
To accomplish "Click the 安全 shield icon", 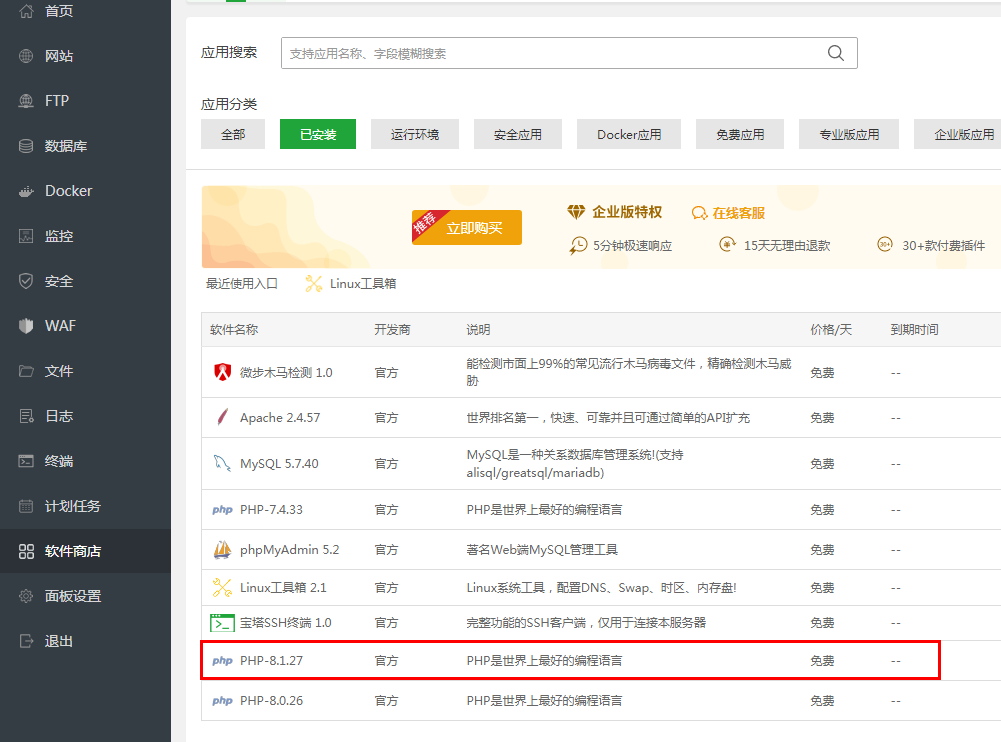I will pos(26,281).
